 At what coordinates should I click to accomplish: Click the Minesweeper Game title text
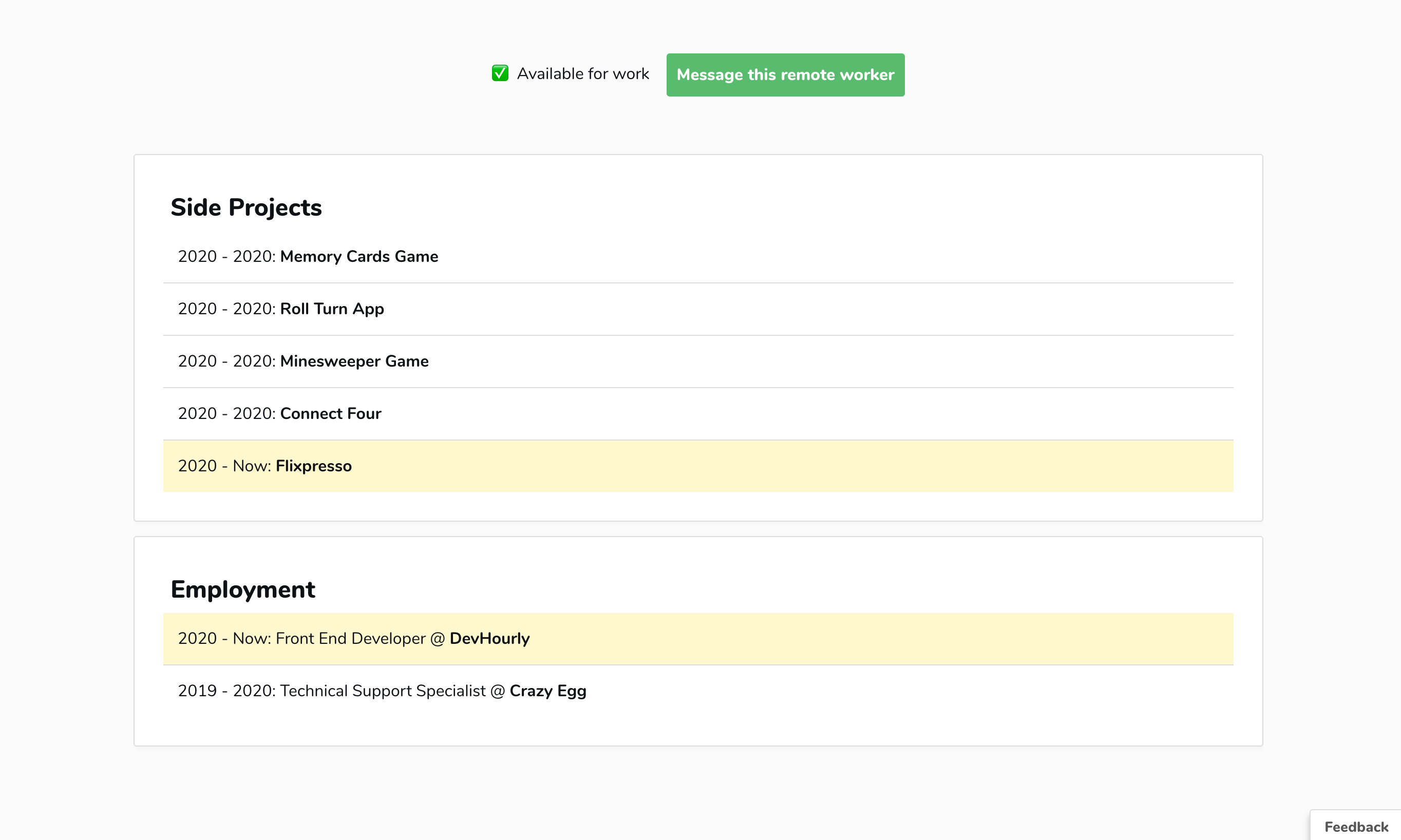pyautogui.click(x=354, y=361)
